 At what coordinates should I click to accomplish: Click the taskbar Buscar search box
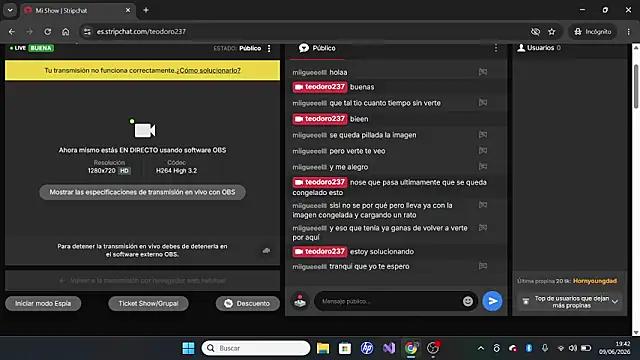(256, 348)
